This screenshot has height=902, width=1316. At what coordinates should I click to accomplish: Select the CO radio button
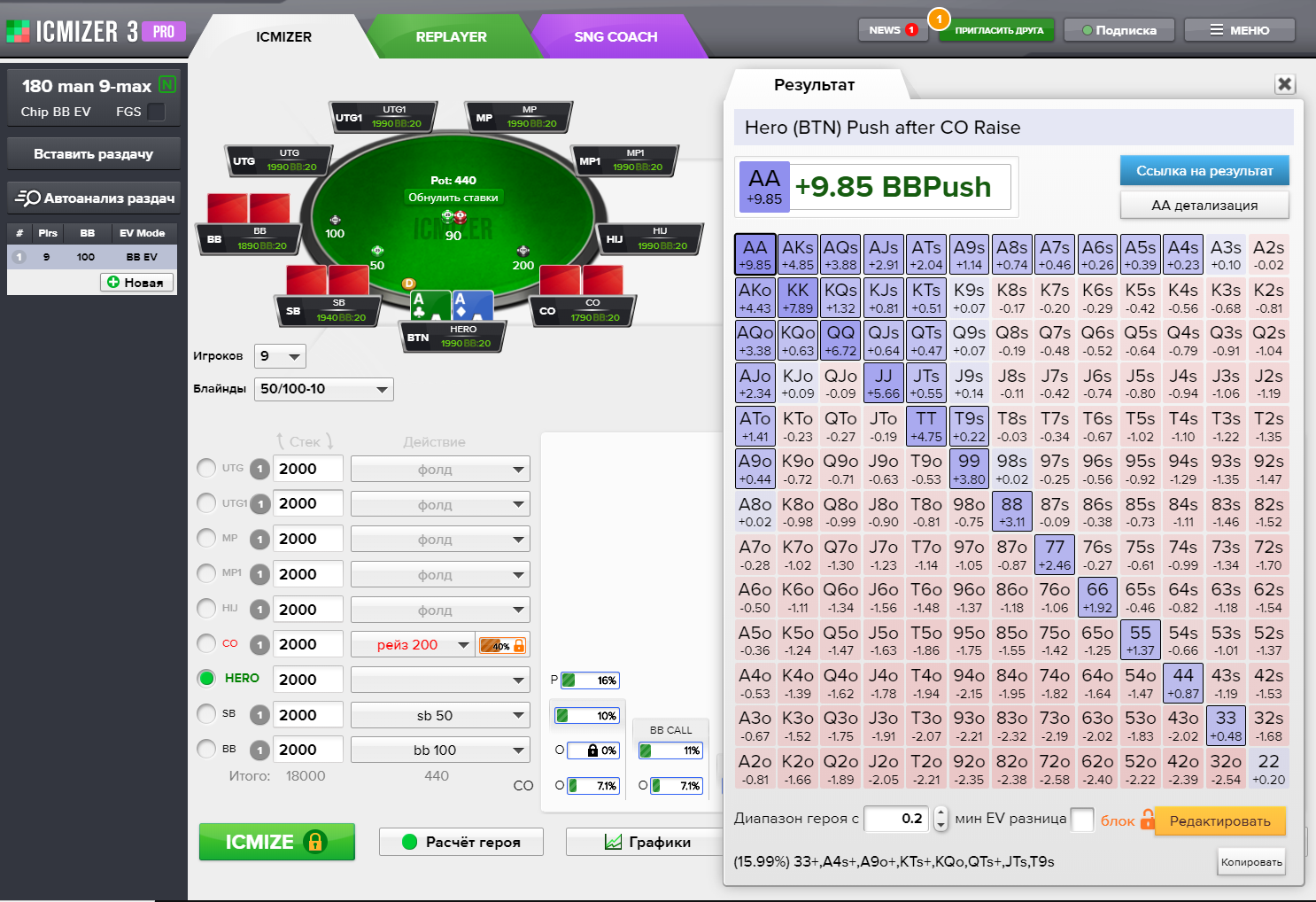206,643
